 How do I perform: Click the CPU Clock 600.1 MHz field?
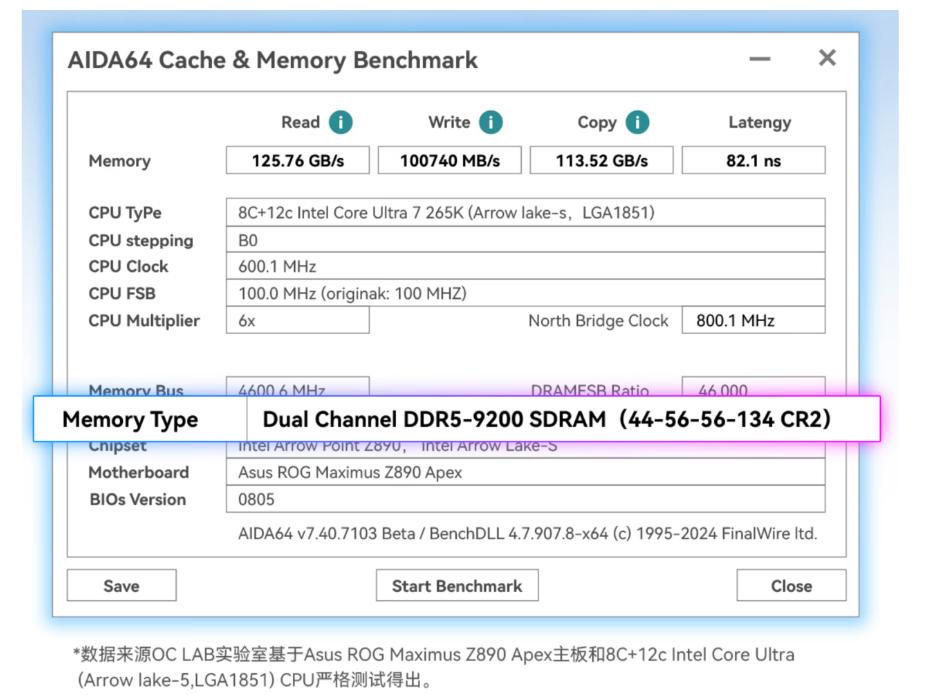(526, 267)
